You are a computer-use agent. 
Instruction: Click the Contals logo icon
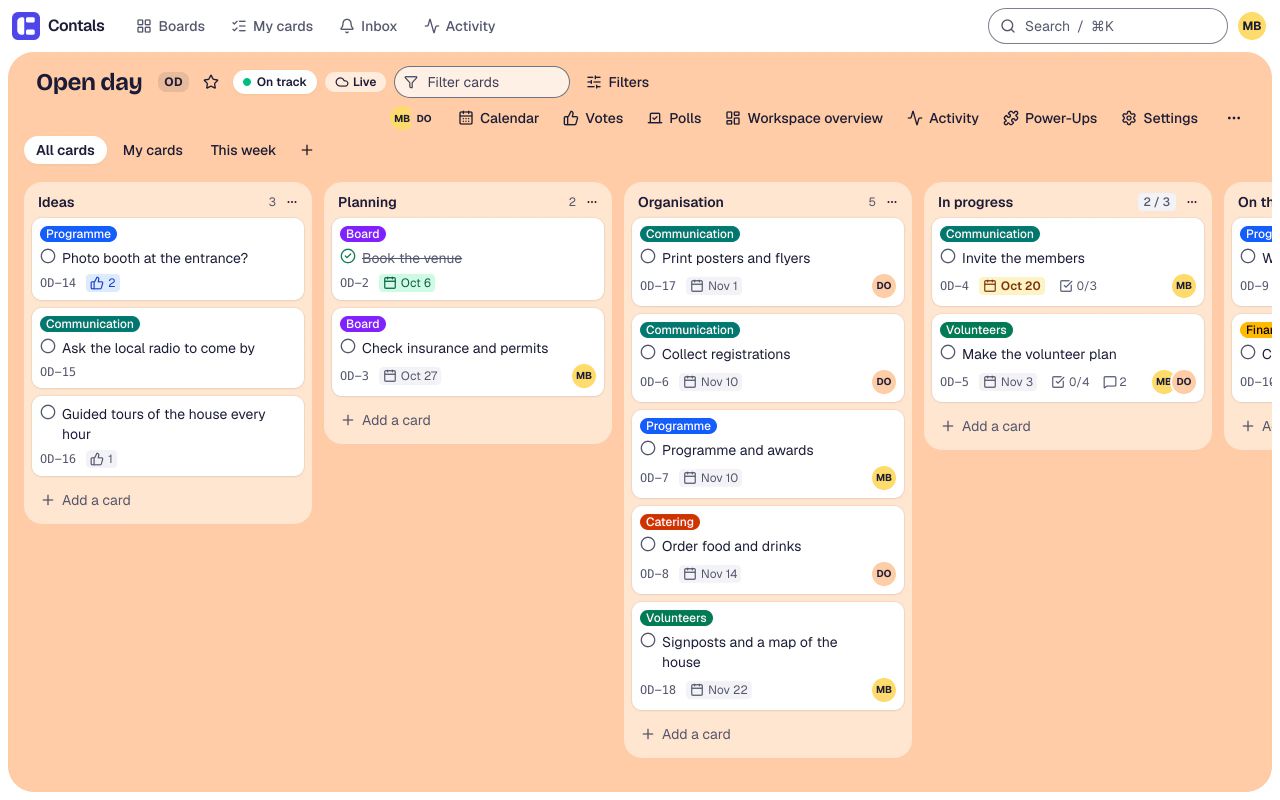tap(26, 26)
